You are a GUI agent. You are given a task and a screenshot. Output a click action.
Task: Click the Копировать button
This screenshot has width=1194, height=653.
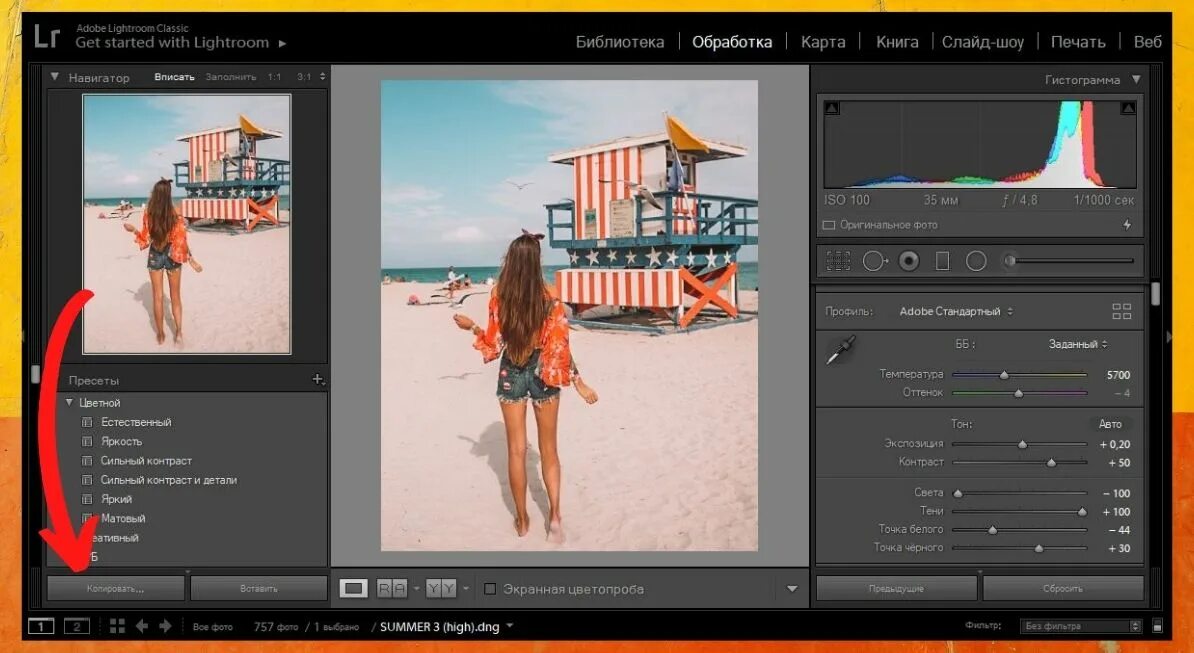click(x=116, y=588)
